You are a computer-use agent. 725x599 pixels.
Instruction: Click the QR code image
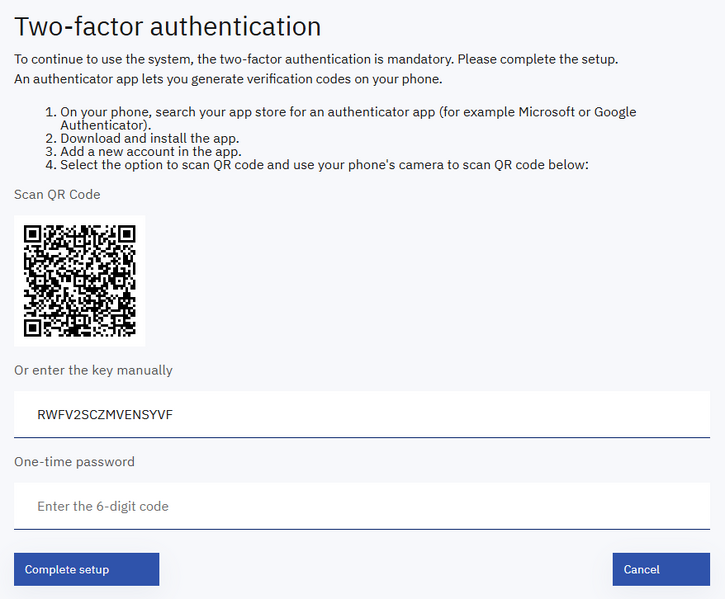(80, 281)
